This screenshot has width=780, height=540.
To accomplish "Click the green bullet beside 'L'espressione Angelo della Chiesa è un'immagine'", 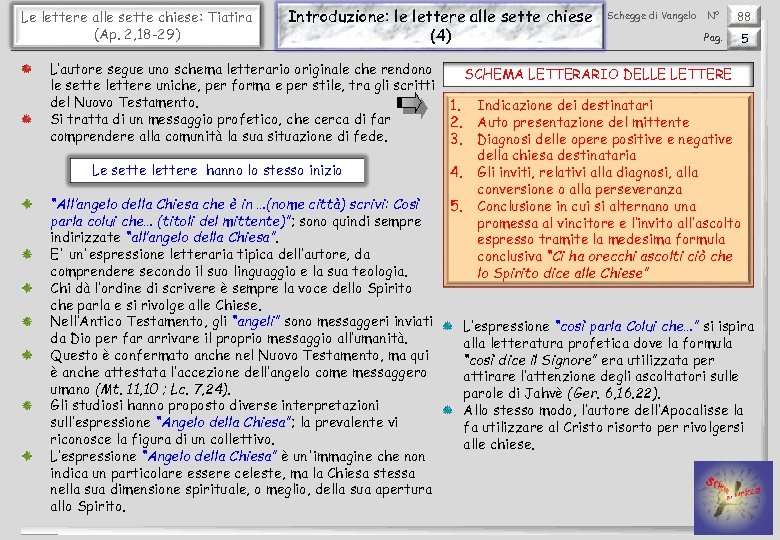I will (27, 456).
